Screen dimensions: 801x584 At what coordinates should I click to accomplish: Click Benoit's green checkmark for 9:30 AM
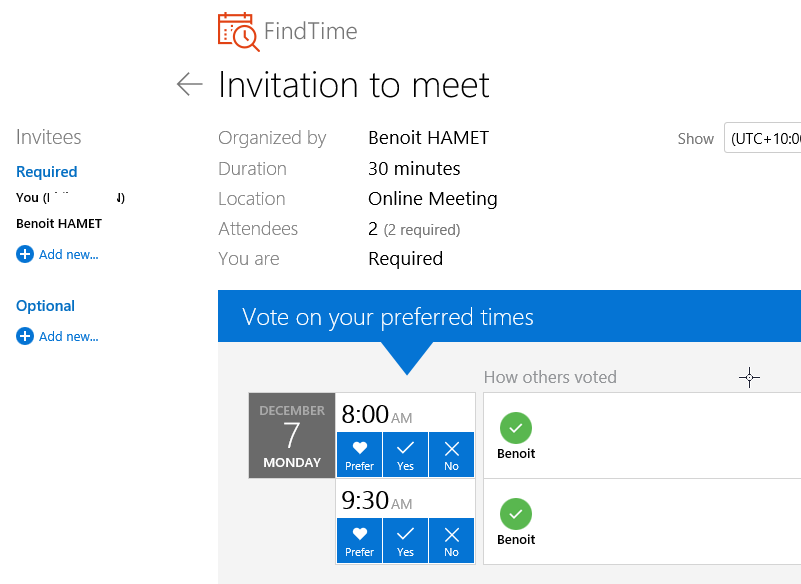pyautogui.click(x=516, y=514)
